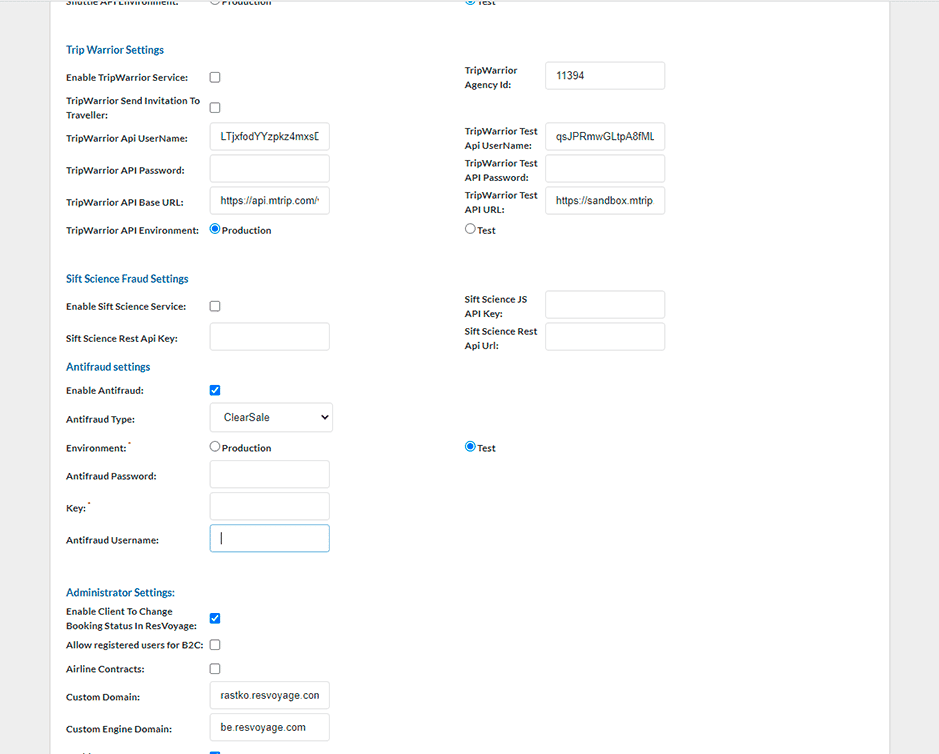Viewport: 939px width, 754px height.
Task: Click the TripWarrior Api UserName field
Action: point(269,137)
